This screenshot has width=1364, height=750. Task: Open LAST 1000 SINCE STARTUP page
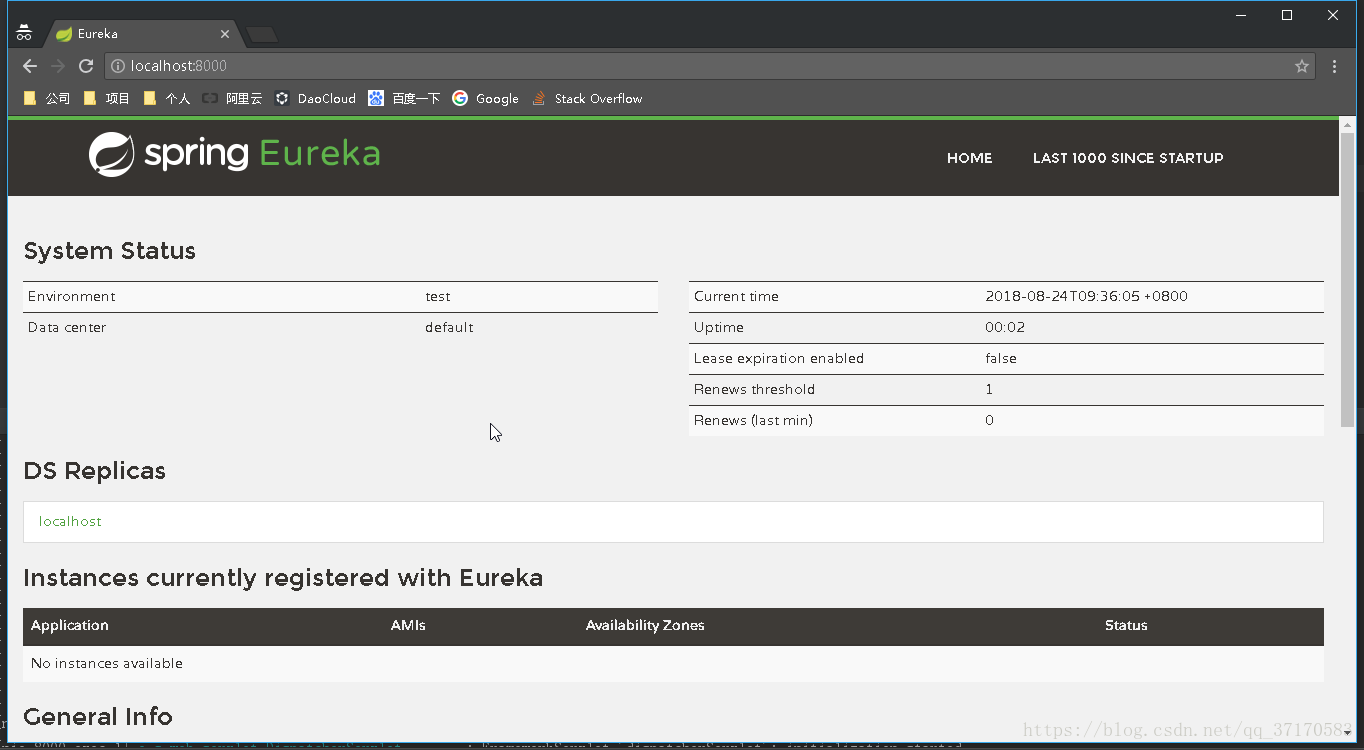coord(1128,158)
